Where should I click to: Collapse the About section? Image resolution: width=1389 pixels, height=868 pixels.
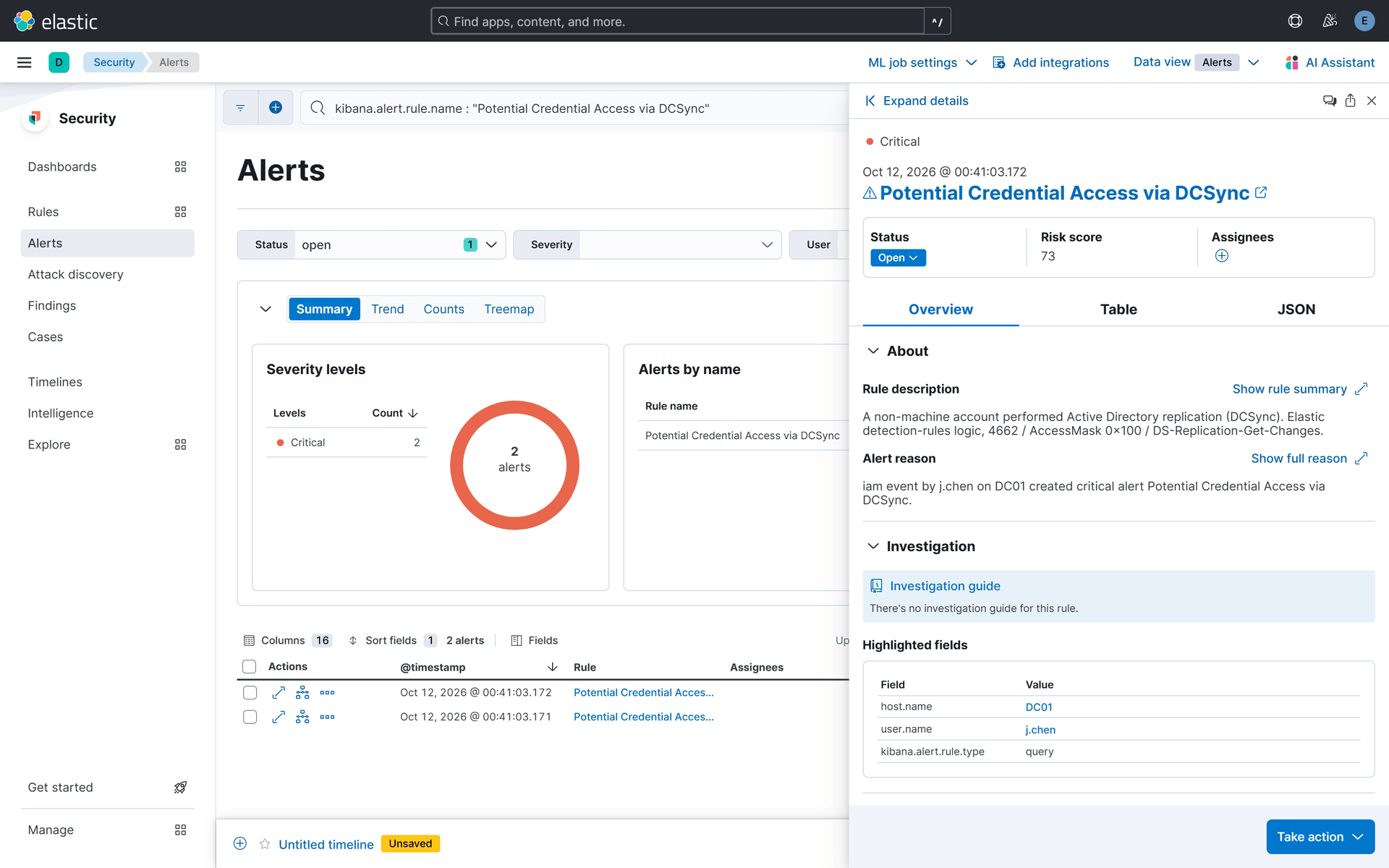873,351
